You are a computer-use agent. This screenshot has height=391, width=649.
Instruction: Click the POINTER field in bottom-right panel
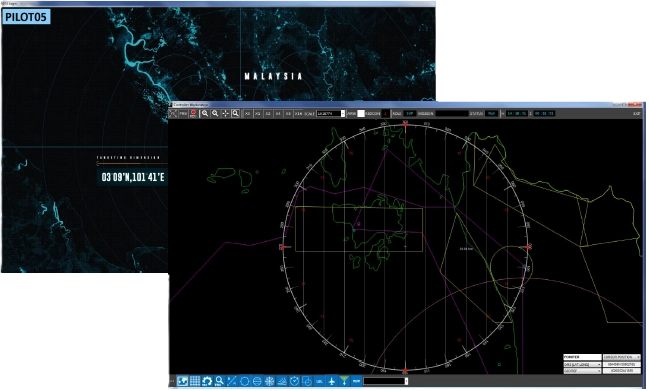[x=582, y=357]
